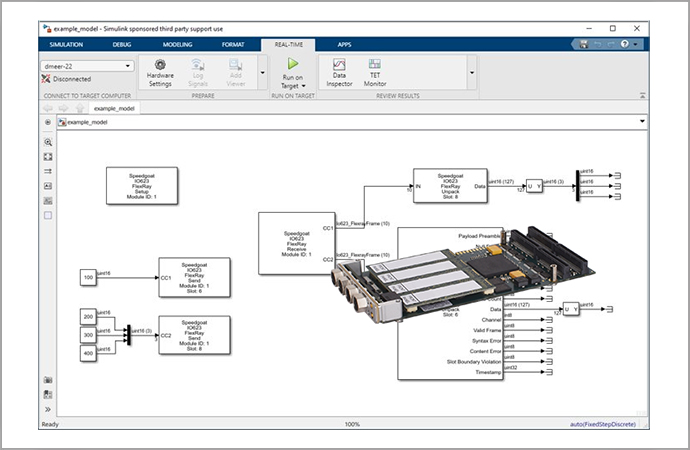The image size is (690, 450).
Task: Click the Redo icon in quick access
Action: pyautogui.click(x=611, y=44)
